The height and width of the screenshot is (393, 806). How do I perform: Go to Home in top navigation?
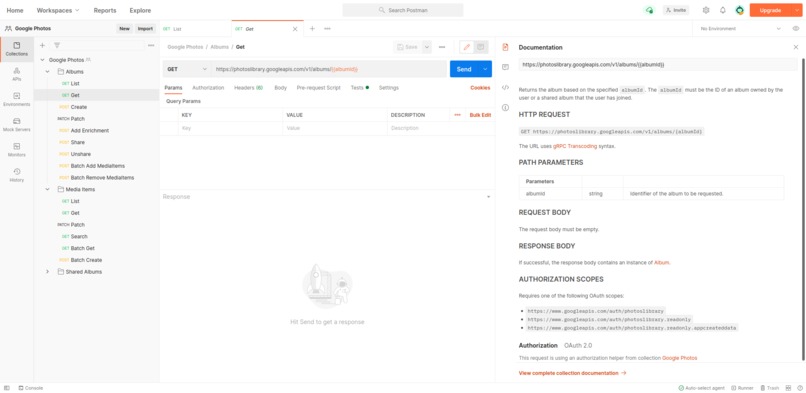click(15, 10)
